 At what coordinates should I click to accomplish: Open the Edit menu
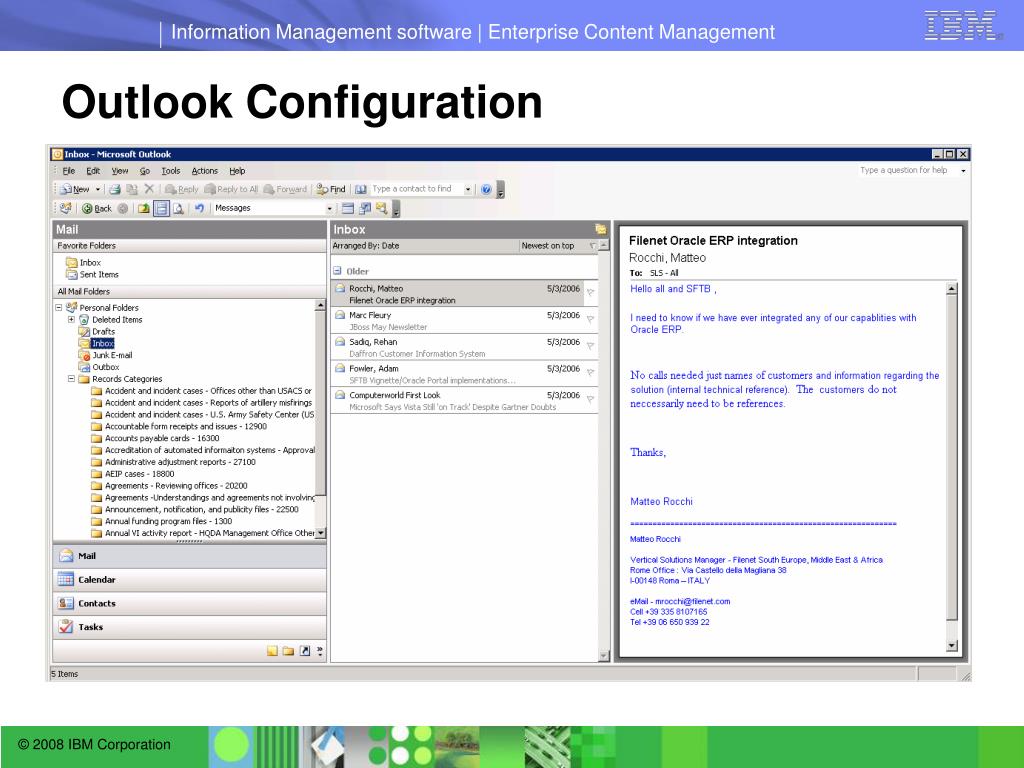point(93,171)
